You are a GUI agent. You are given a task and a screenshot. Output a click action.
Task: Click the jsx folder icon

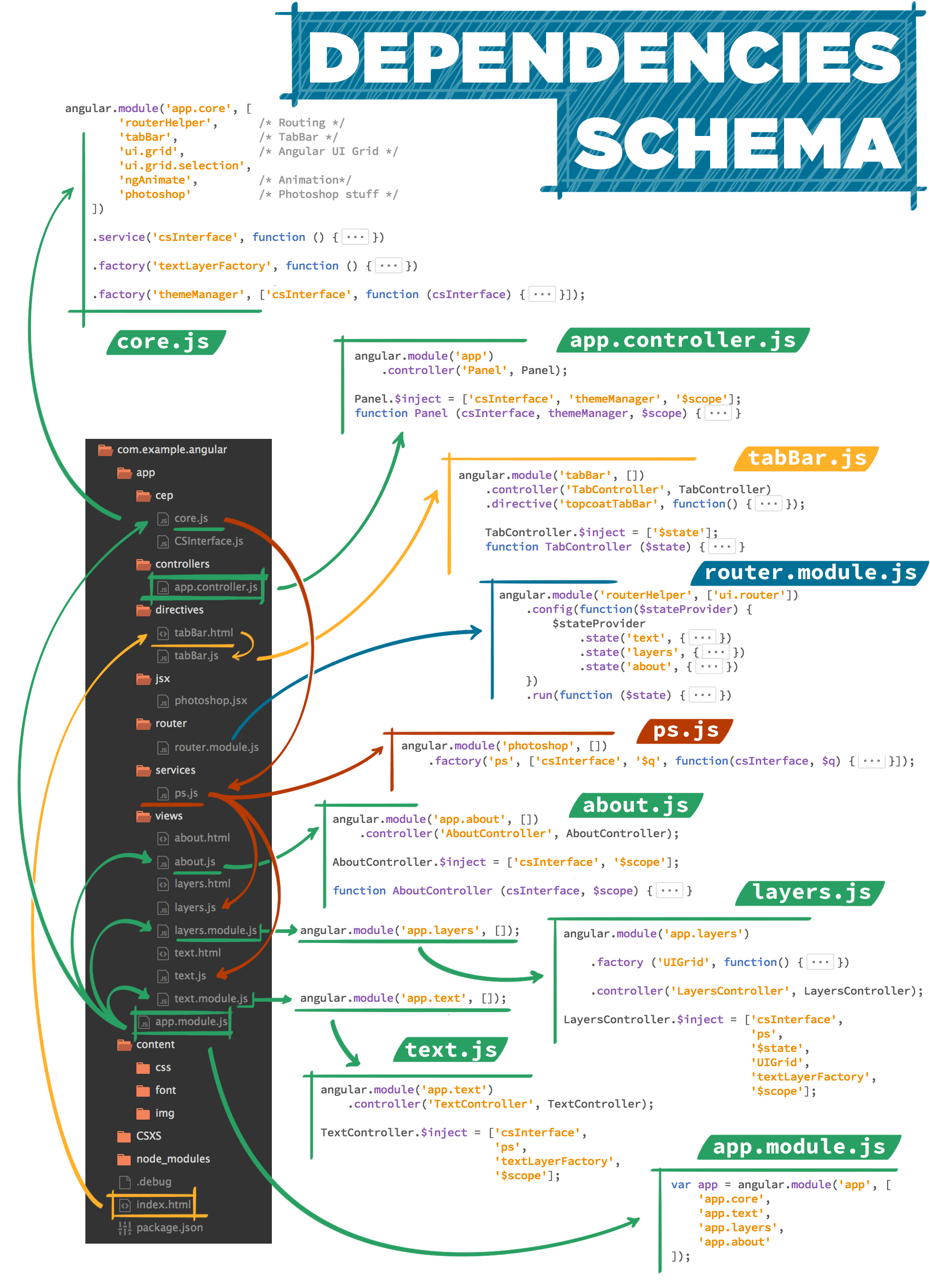[143, 679]
